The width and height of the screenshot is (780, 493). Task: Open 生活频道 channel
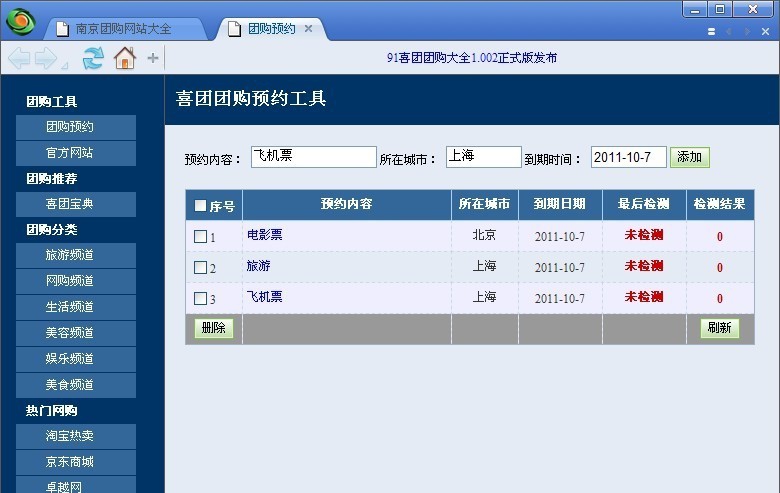coord(76,307)
